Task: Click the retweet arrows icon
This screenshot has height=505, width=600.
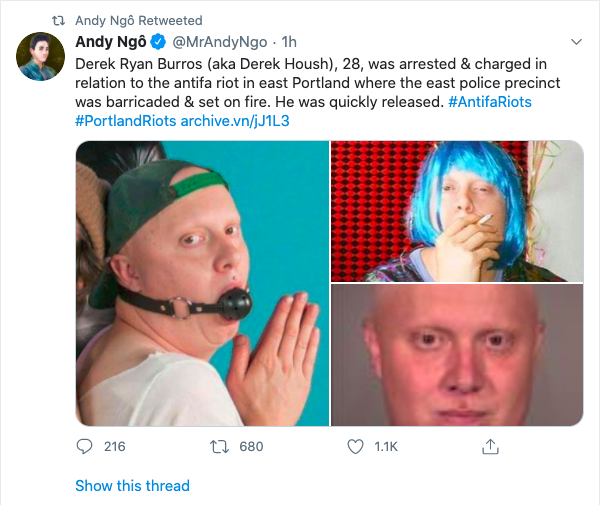Action: pyautogui.click(x=219, y=446)
